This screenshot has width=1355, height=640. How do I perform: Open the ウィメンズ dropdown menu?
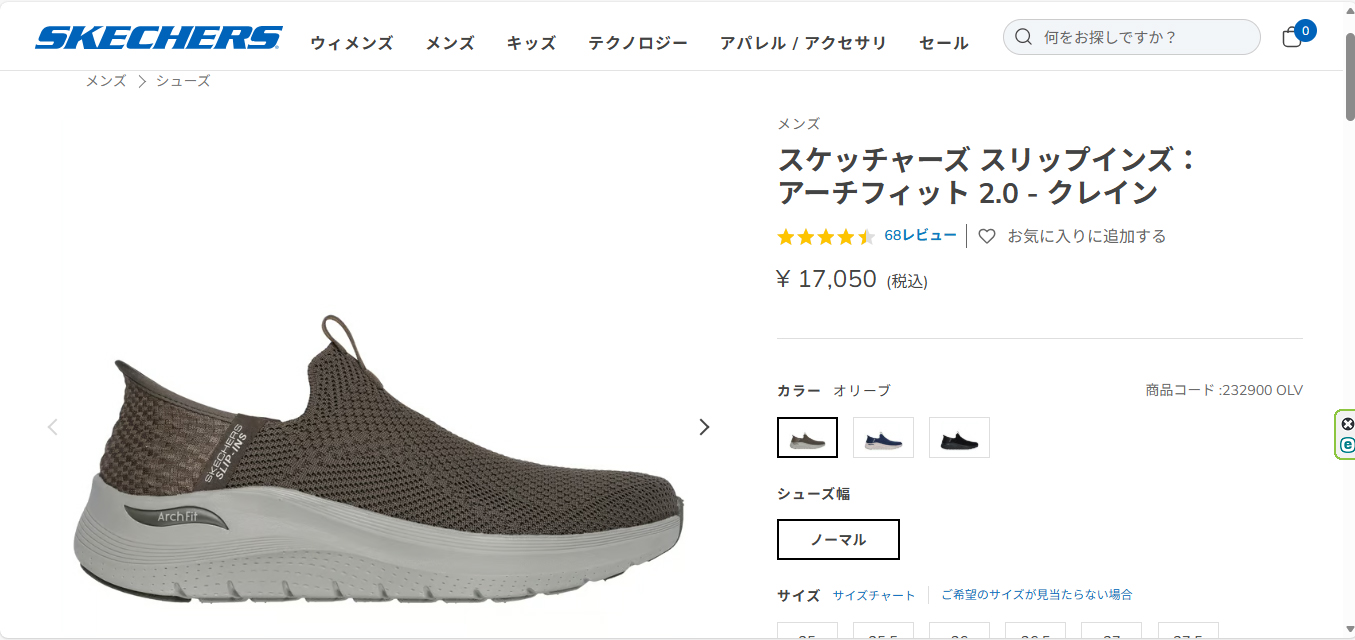tap(351, 44)
